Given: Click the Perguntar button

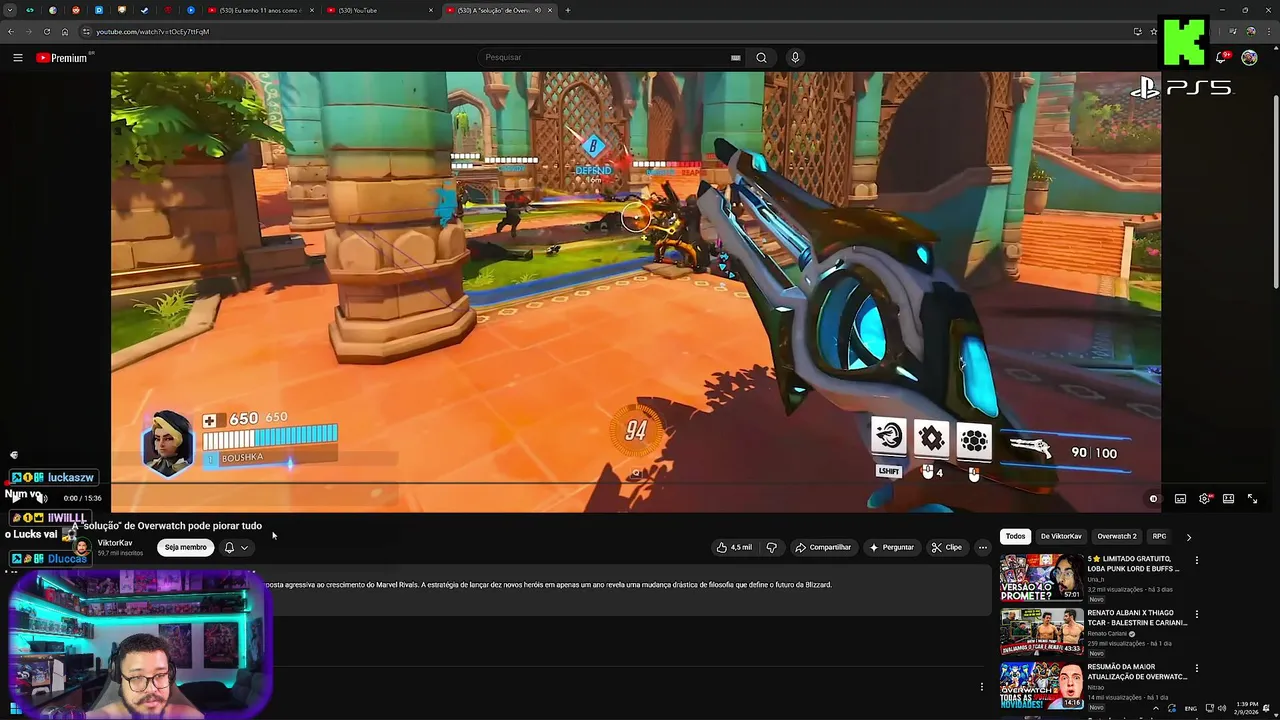Looking at the screenshot, I should pos(891,547).
